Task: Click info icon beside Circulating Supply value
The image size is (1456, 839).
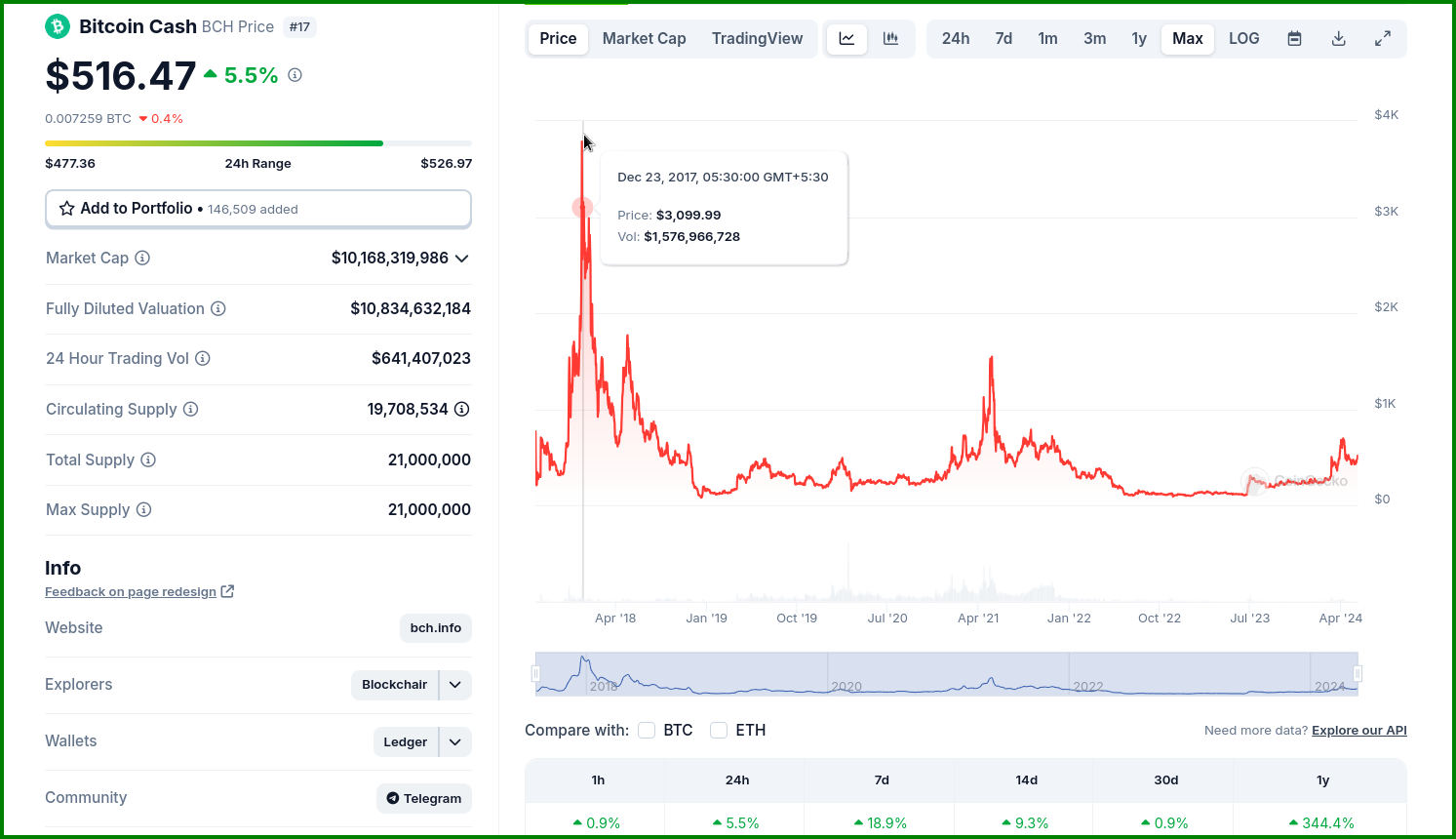Action: click(462, 409)
